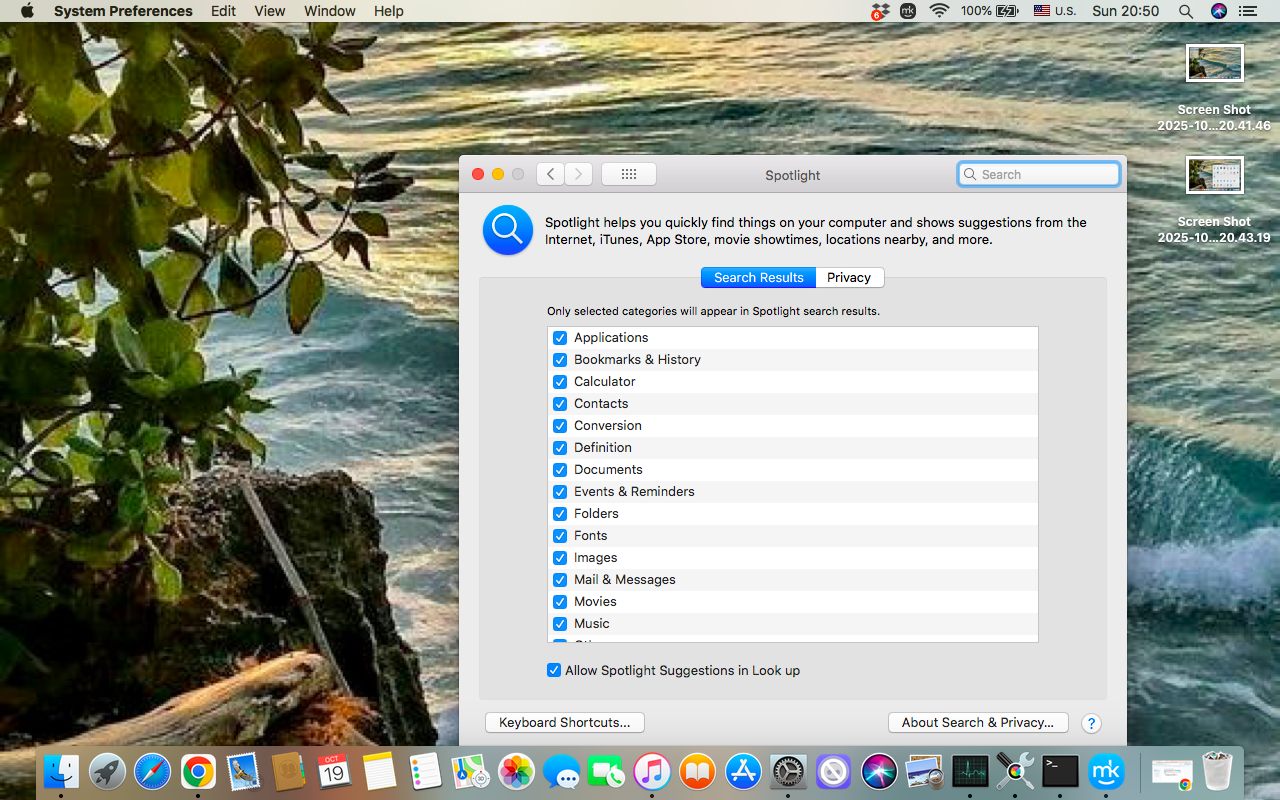Switch to the Privacy tab

[x=849, y=277]
